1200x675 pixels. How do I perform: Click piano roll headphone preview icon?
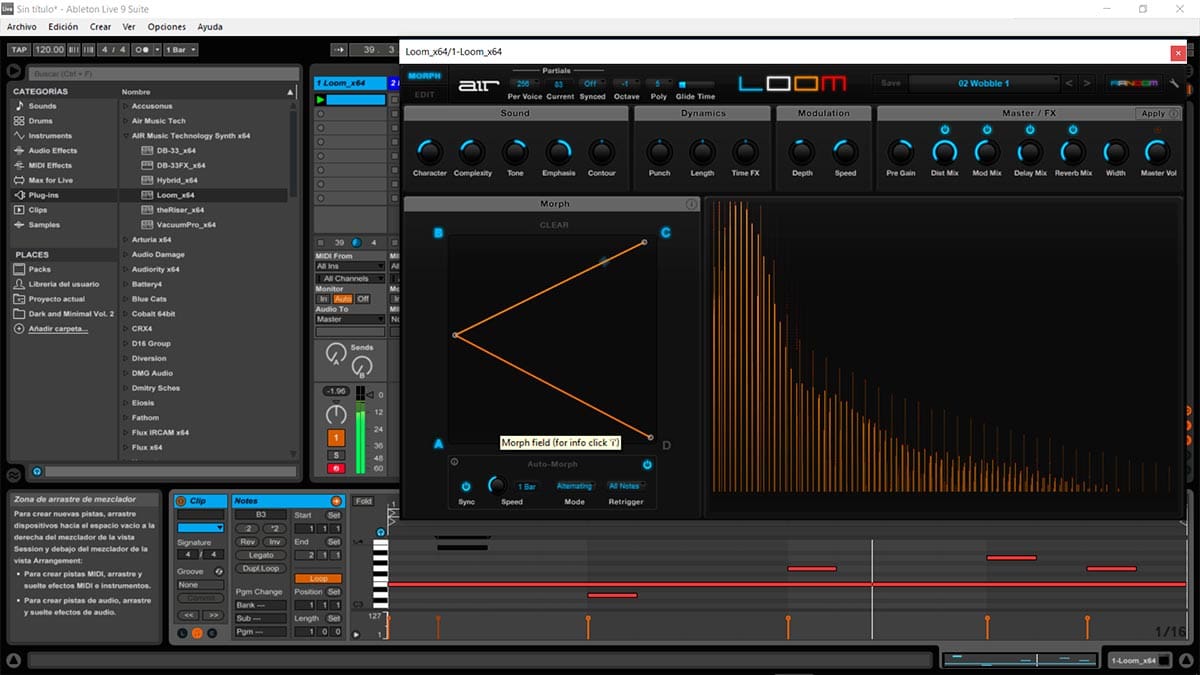pos(381,532)
